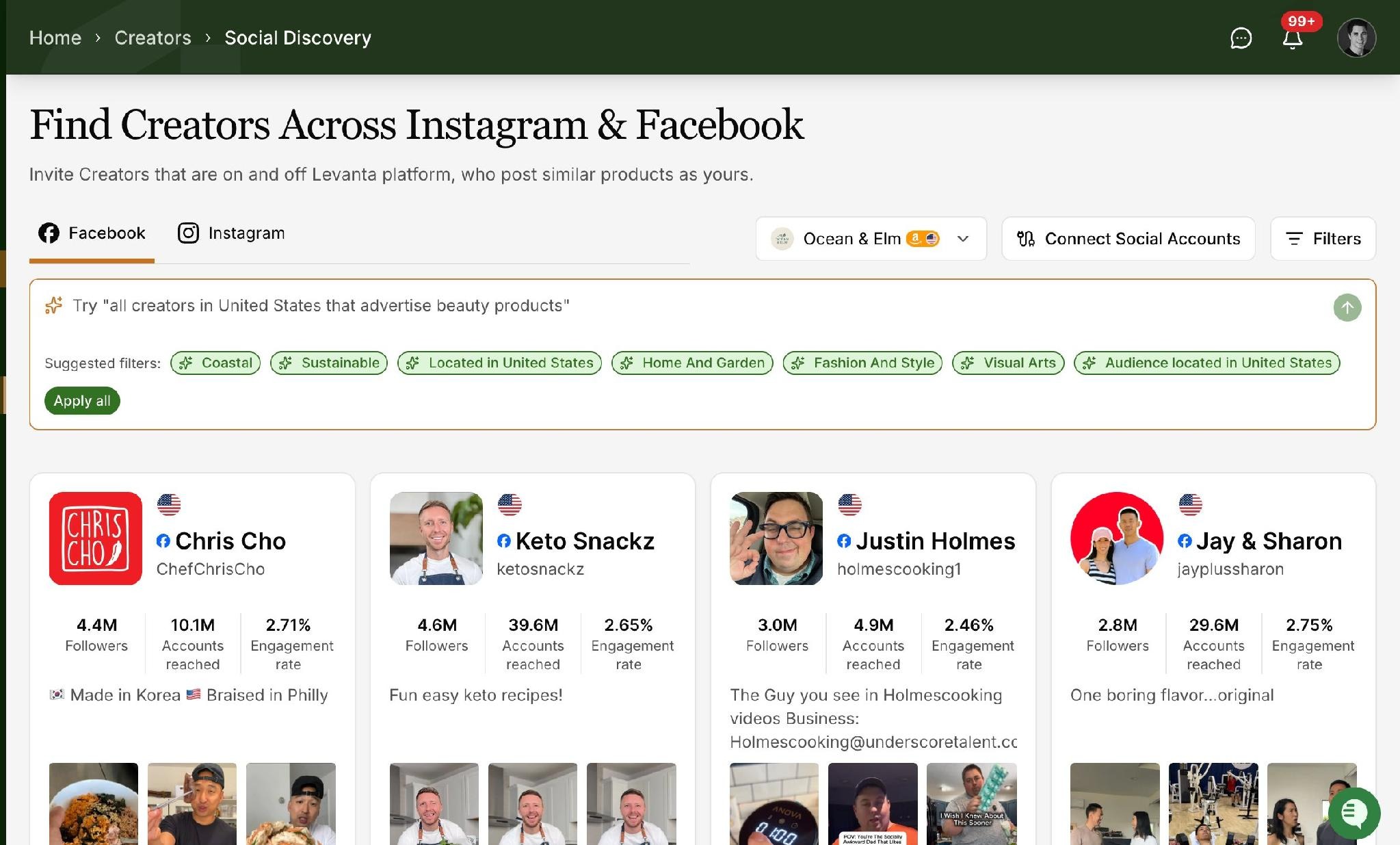This screenshot has height=845, width=1400.
Task: Click Social Discovery breadcrumb
Action: 298,38
